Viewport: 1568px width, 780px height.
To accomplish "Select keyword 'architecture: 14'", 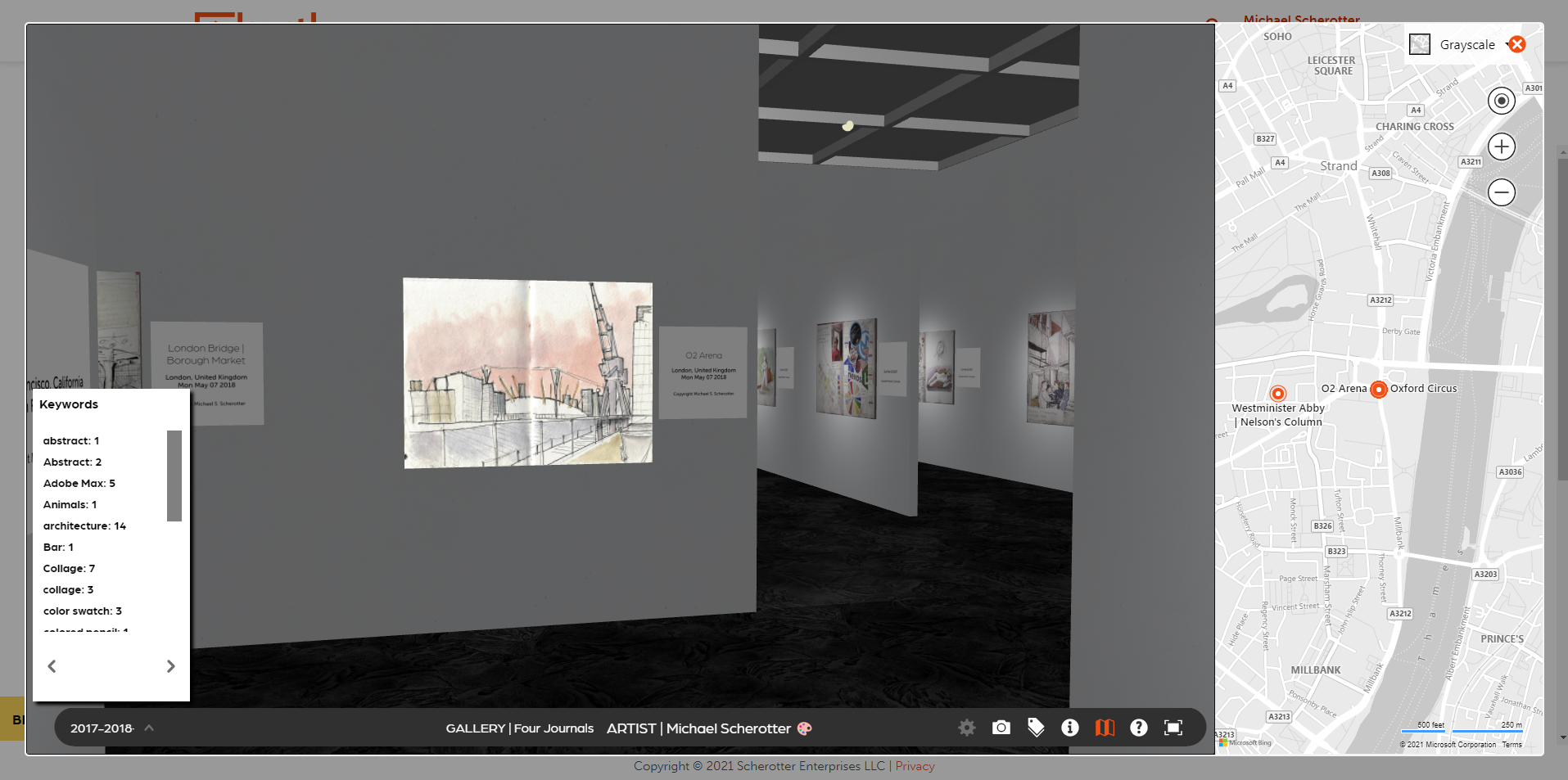I will (x=84, y=525).
